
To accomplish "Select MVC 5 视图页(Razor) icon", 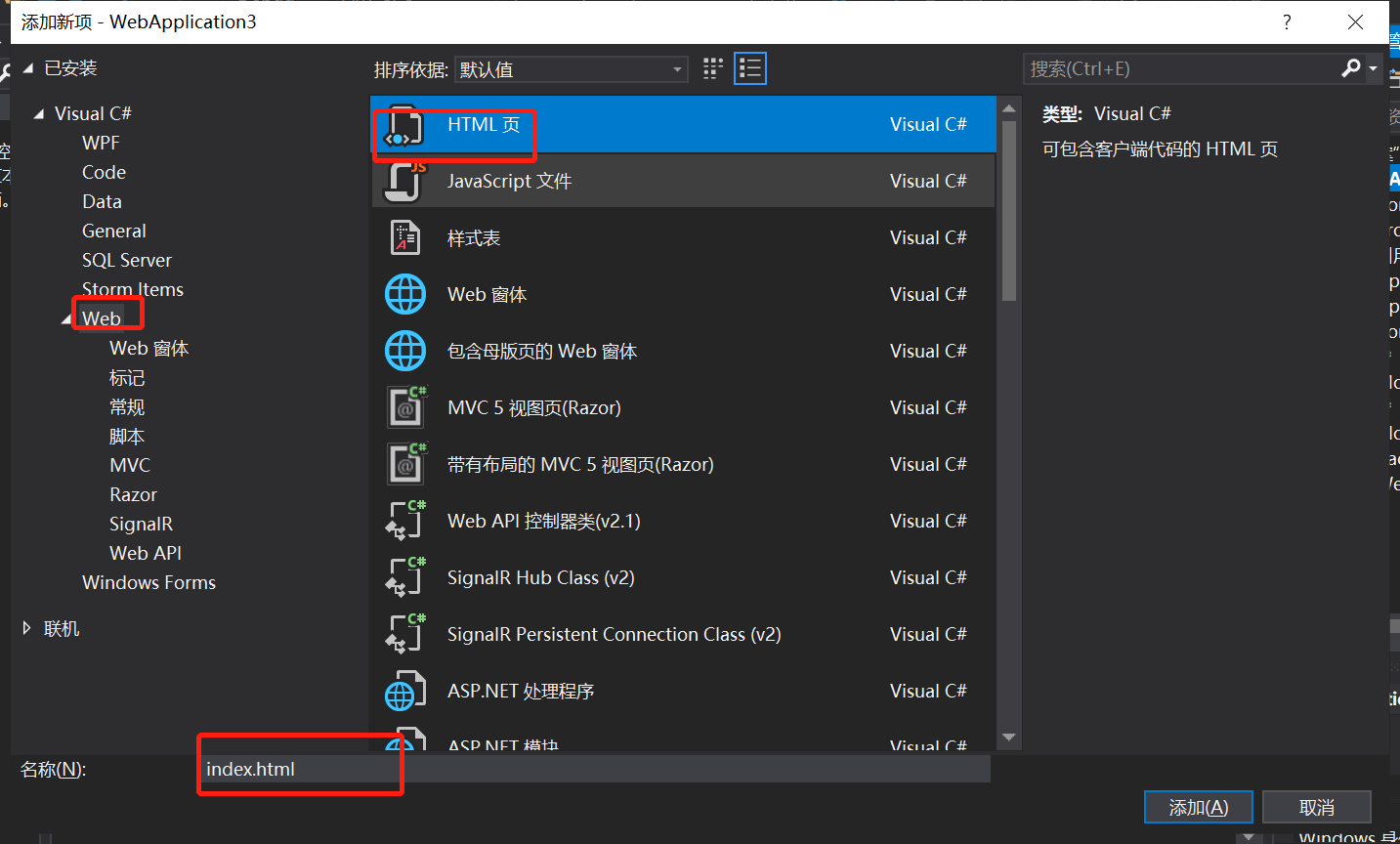I will click(x=406, y=407).
